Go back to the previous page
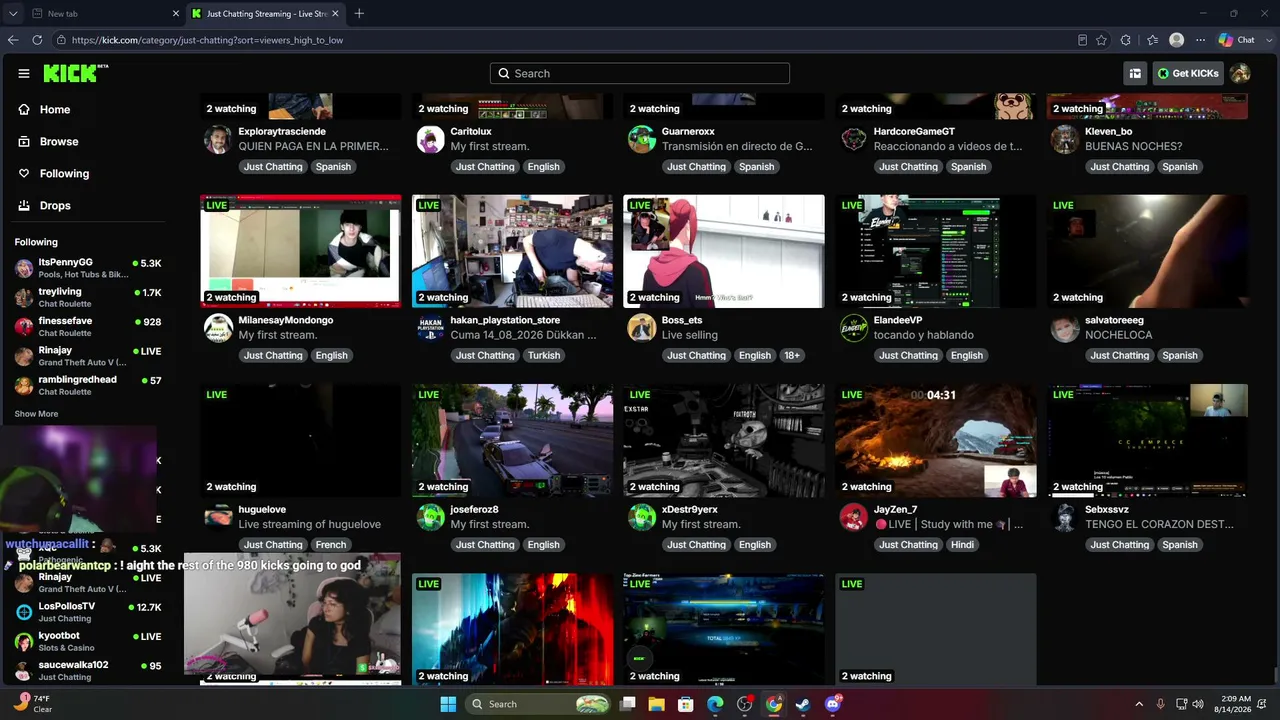Screen dimensions: 1280x720 tap(13, 40)
